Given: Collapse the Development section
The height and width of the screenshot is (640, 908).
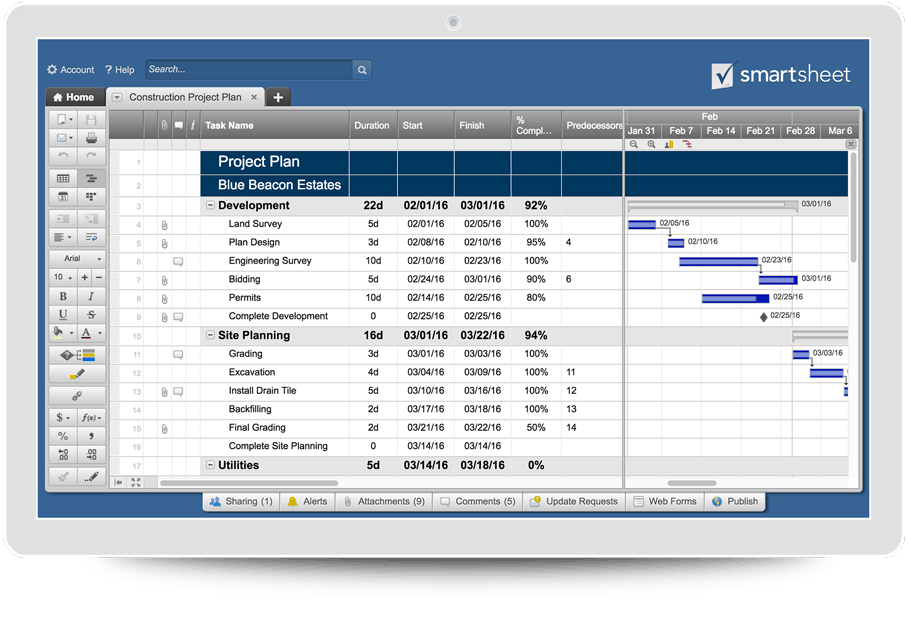Looking at the screenshot, I should tap(210, 205).
